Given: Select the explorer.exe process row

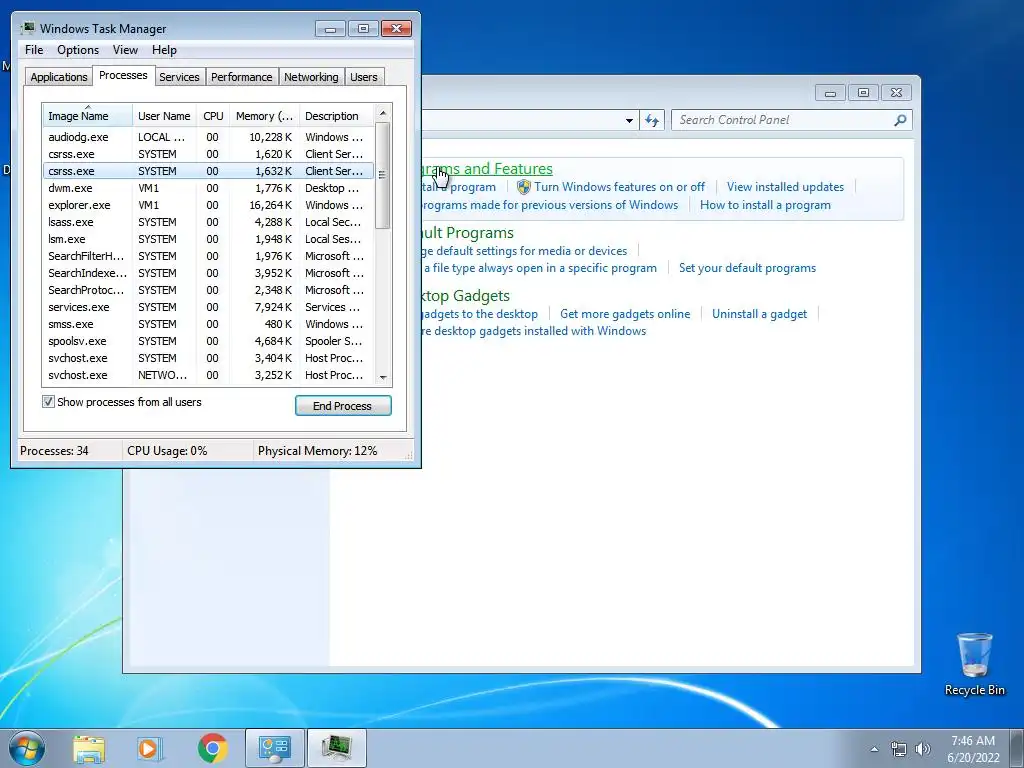Looking at the screenshot, I should [208, 205].
